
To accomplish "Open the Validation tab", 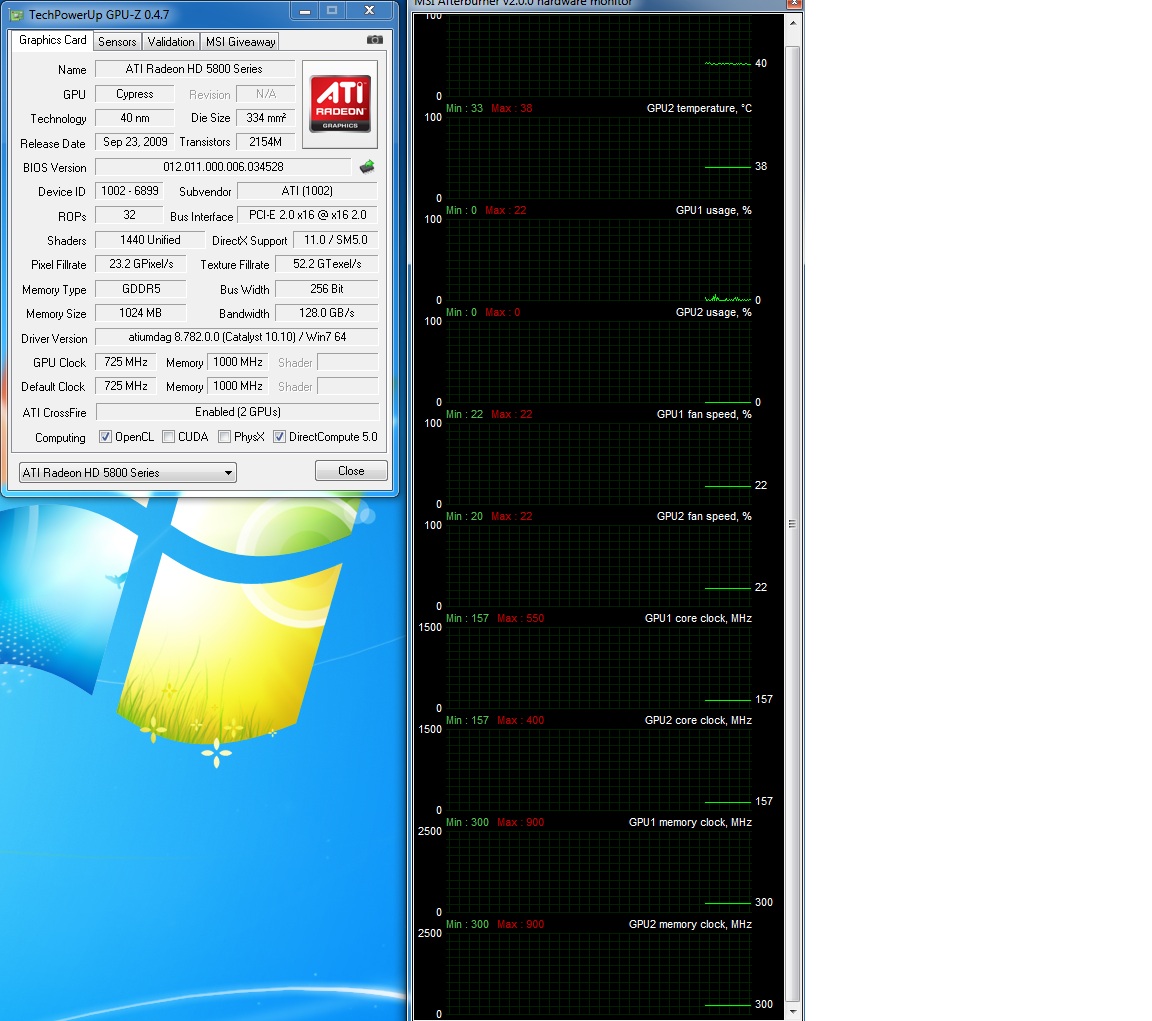I will (170, 42).
